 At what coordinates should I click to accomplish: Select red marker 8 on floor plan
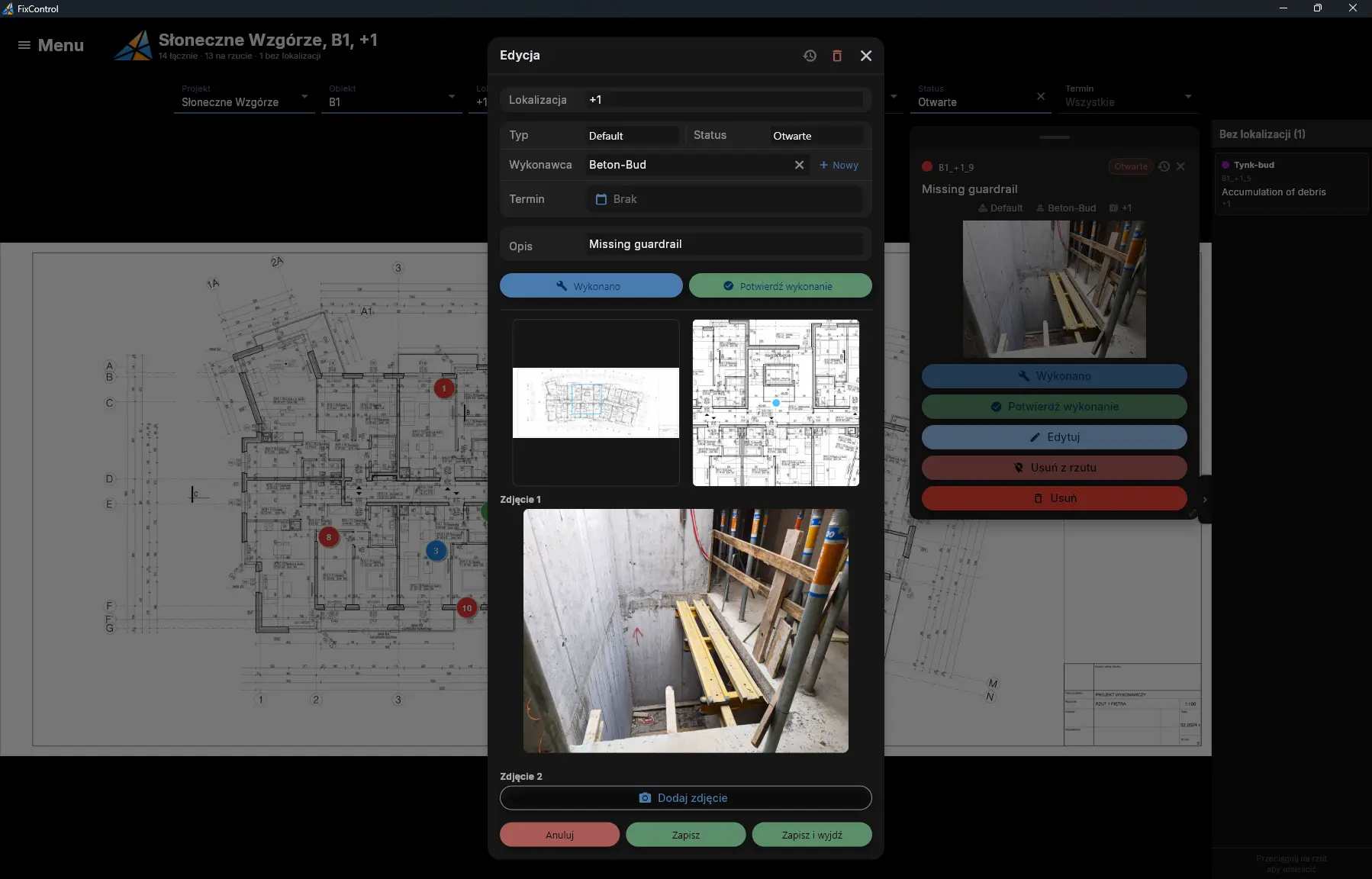click(329, 537)
